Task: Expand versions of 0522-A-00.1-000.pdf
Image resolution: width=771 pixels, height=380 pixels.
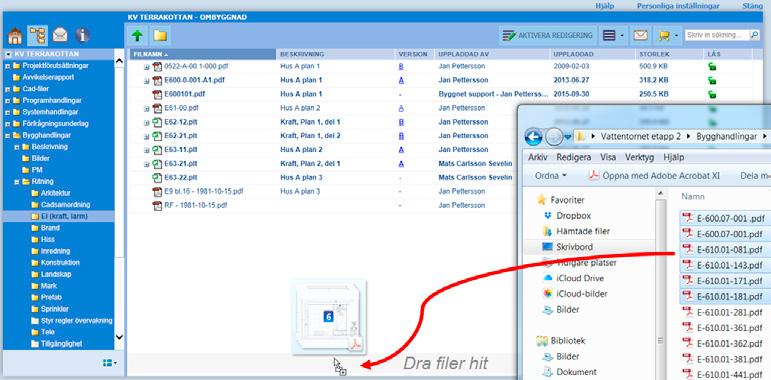Action: coord(147,66)
